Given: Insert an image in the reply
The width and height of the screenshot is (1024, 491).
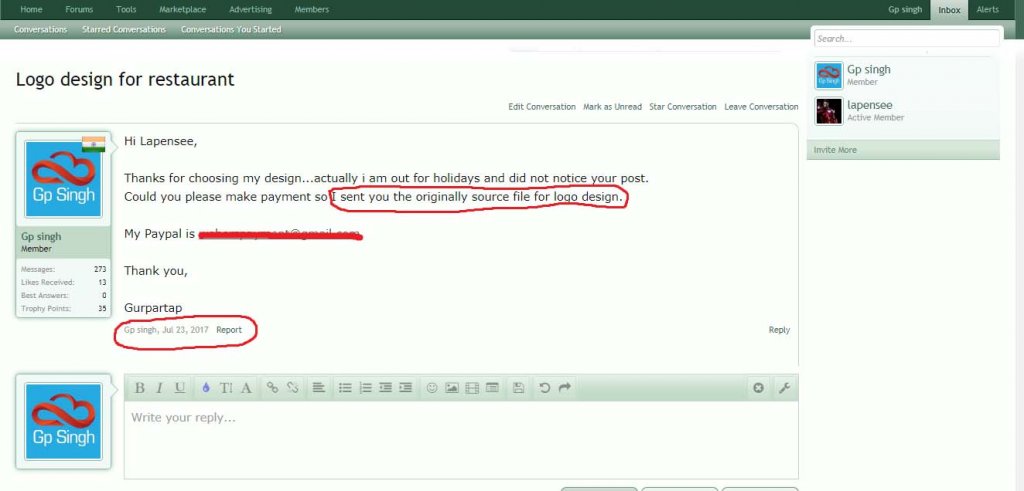Looking at the screenshot, I should 452,388.
